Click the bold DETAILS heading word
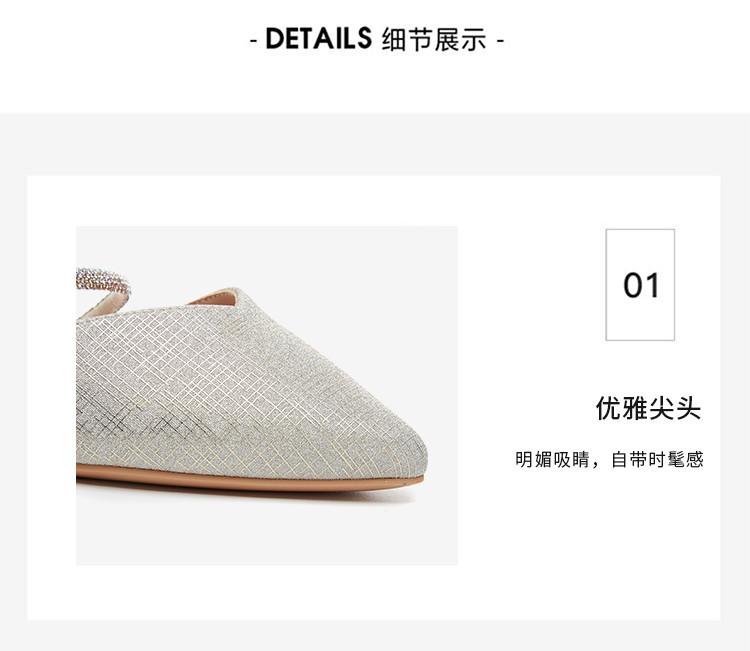 click(x=318, y=38)
